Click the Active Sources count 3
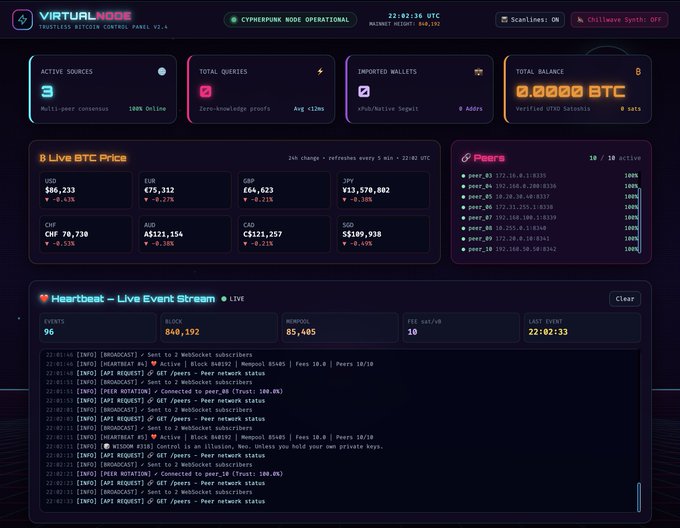The image size is (680, 528). 47,91
